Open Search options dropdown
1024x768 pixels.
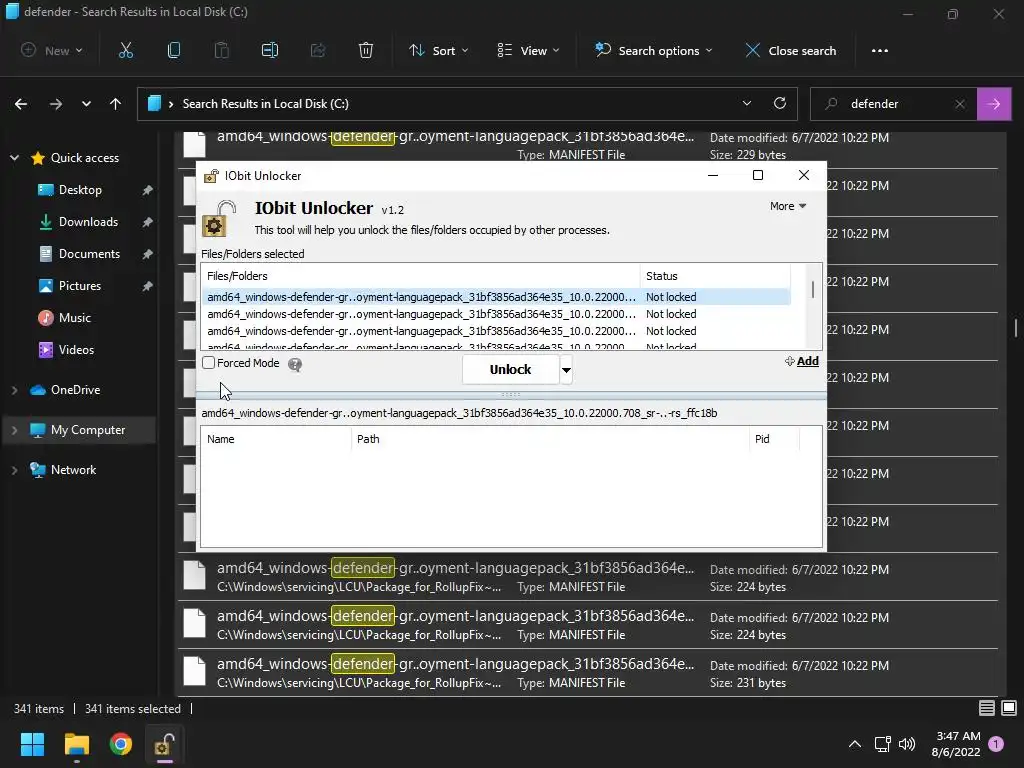click(x=653, y=50)
